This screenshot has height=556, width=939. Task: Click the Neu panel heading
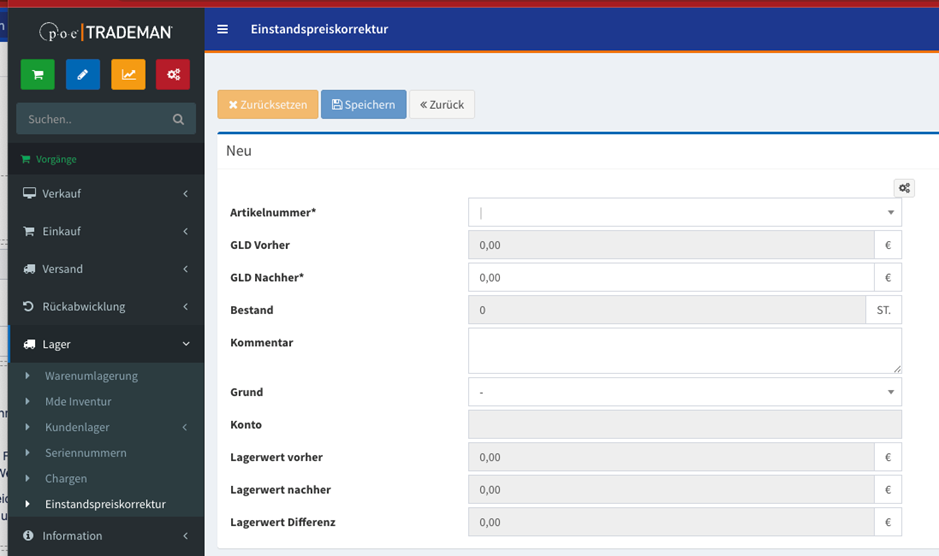click(239, 151)
